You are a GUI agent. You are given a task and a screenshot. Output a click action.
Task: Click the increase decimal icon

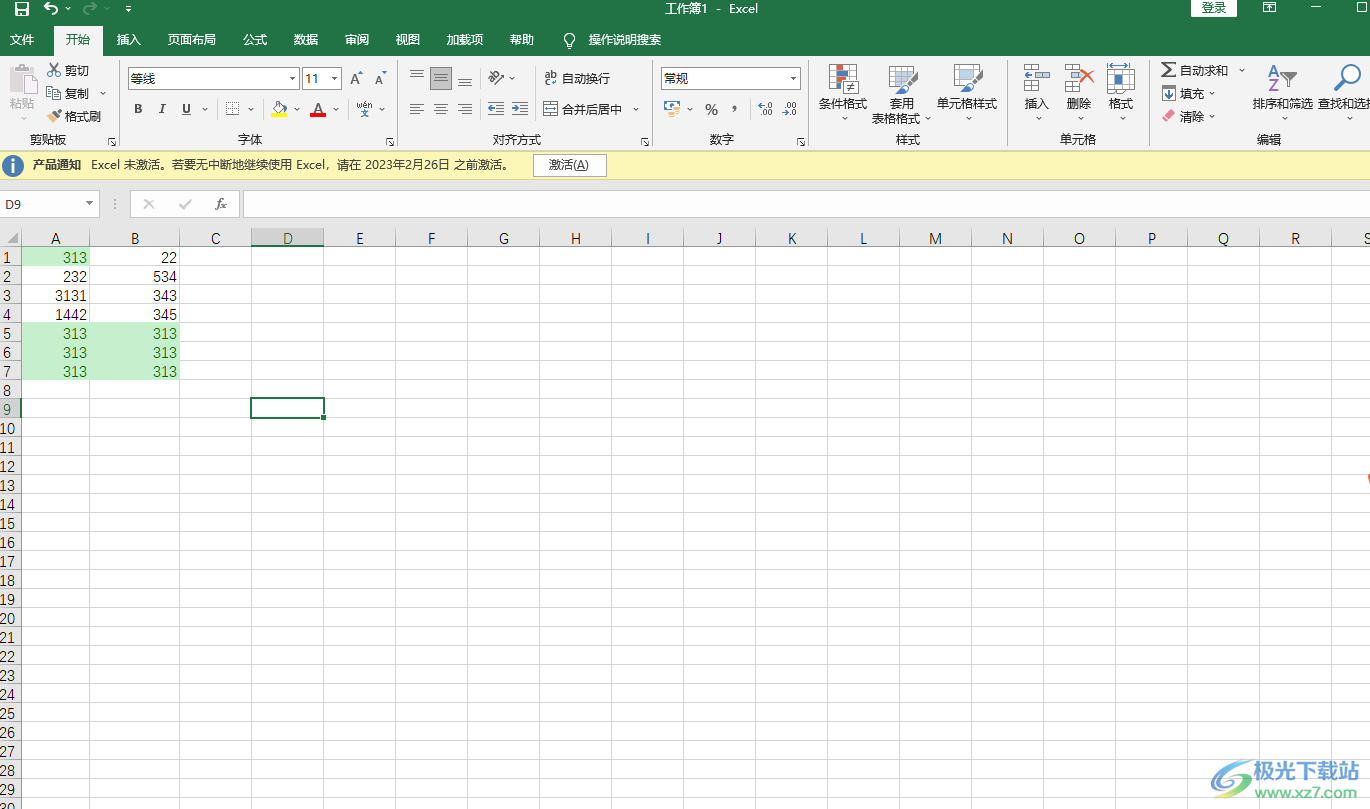pos(766,109)
